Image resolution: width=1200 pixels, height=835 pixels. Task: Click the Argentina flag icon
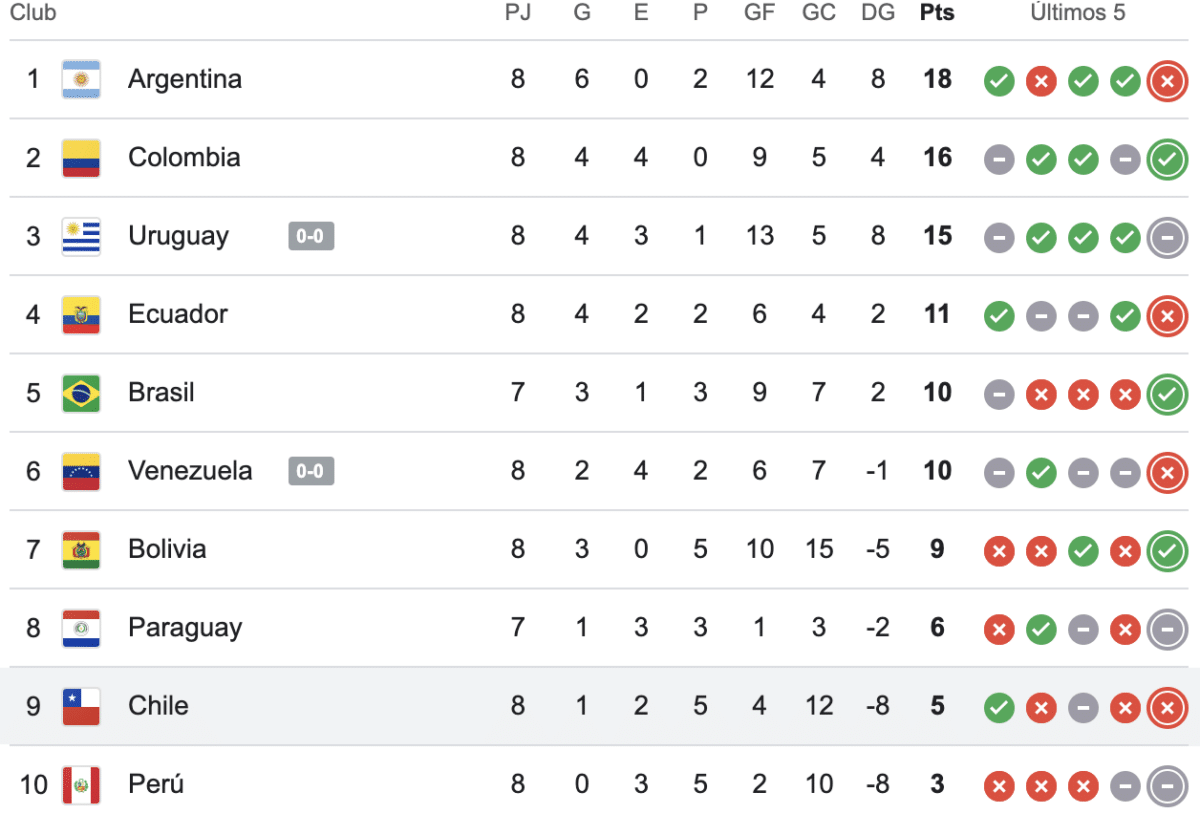coord(81,79)
